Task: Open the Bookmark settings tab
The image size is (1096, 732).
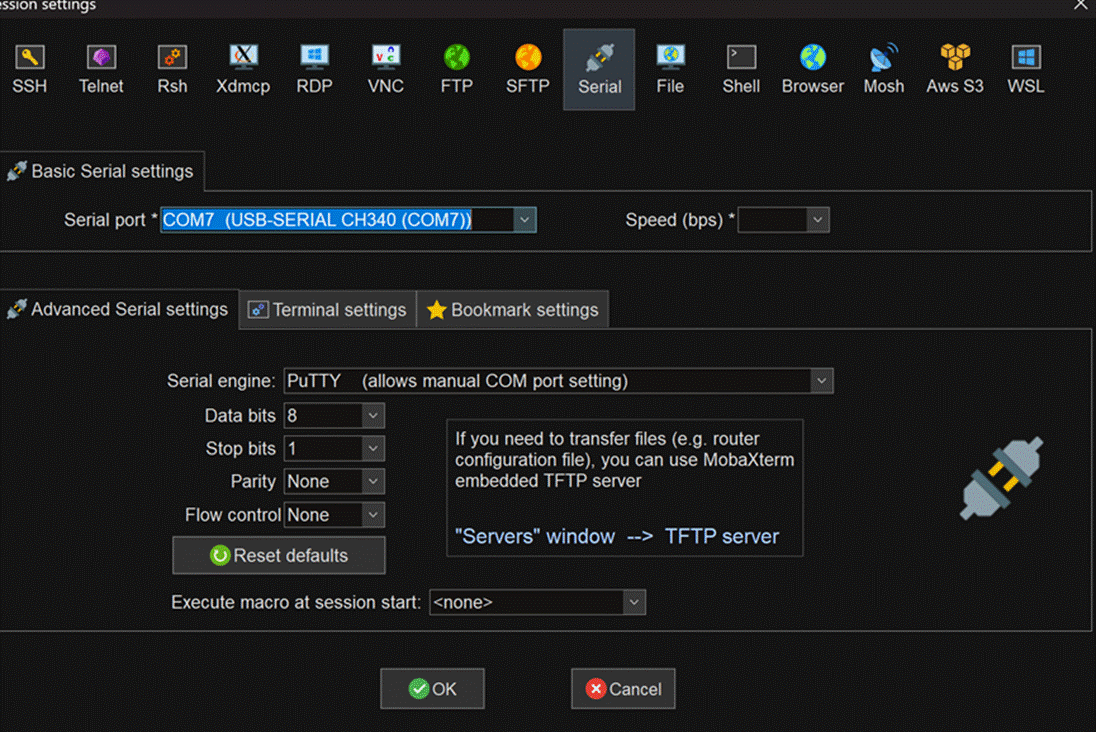Action: 512,310
